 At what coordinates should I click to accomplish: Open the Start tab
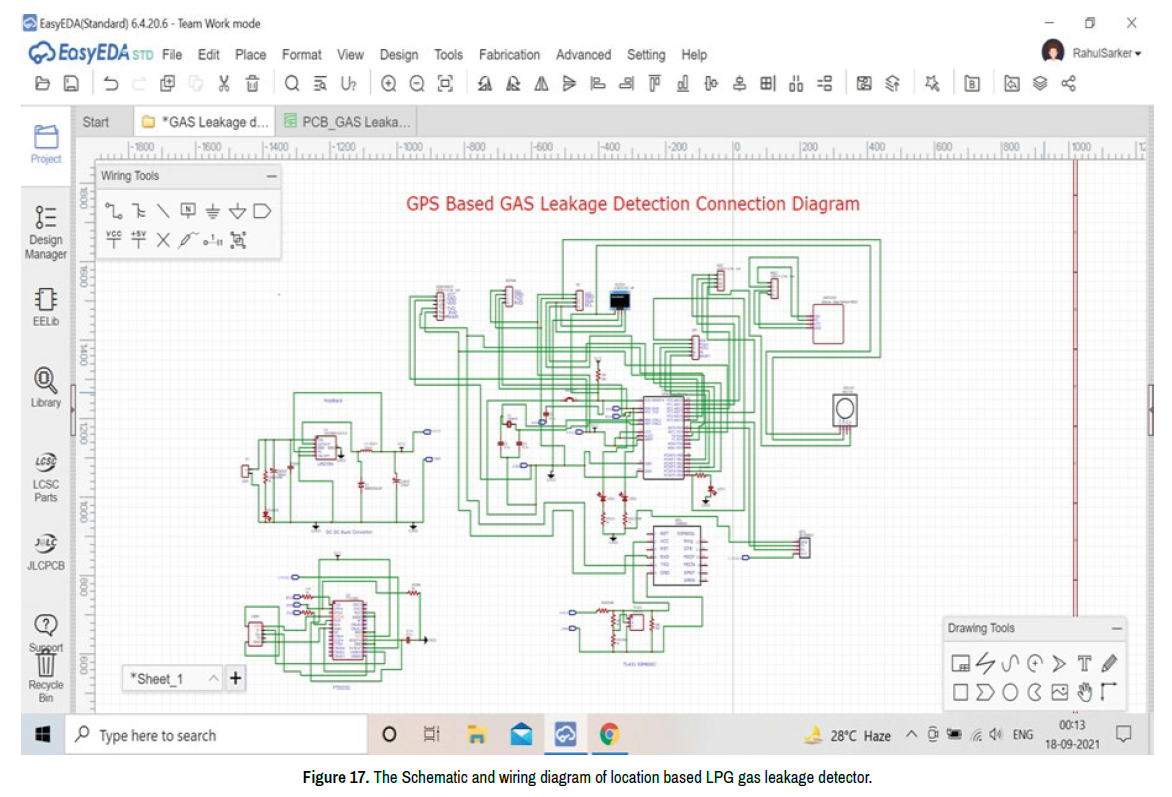tap(96, 122)
